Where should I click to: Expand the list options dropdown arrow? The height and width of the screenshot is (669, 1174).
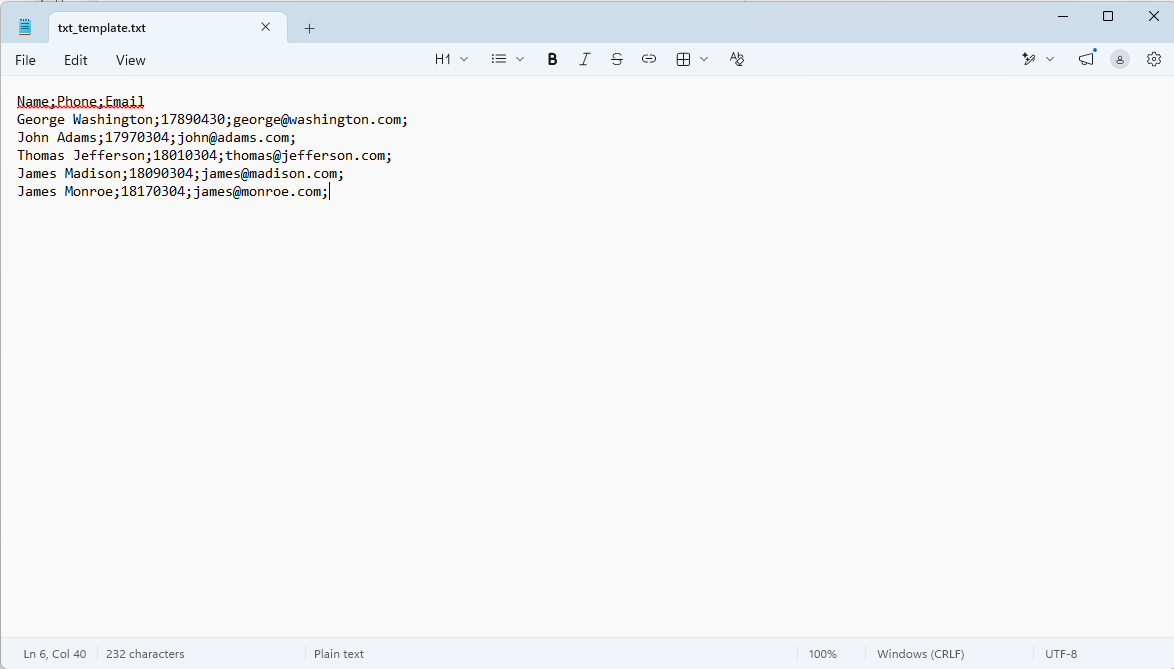[520, 59]
